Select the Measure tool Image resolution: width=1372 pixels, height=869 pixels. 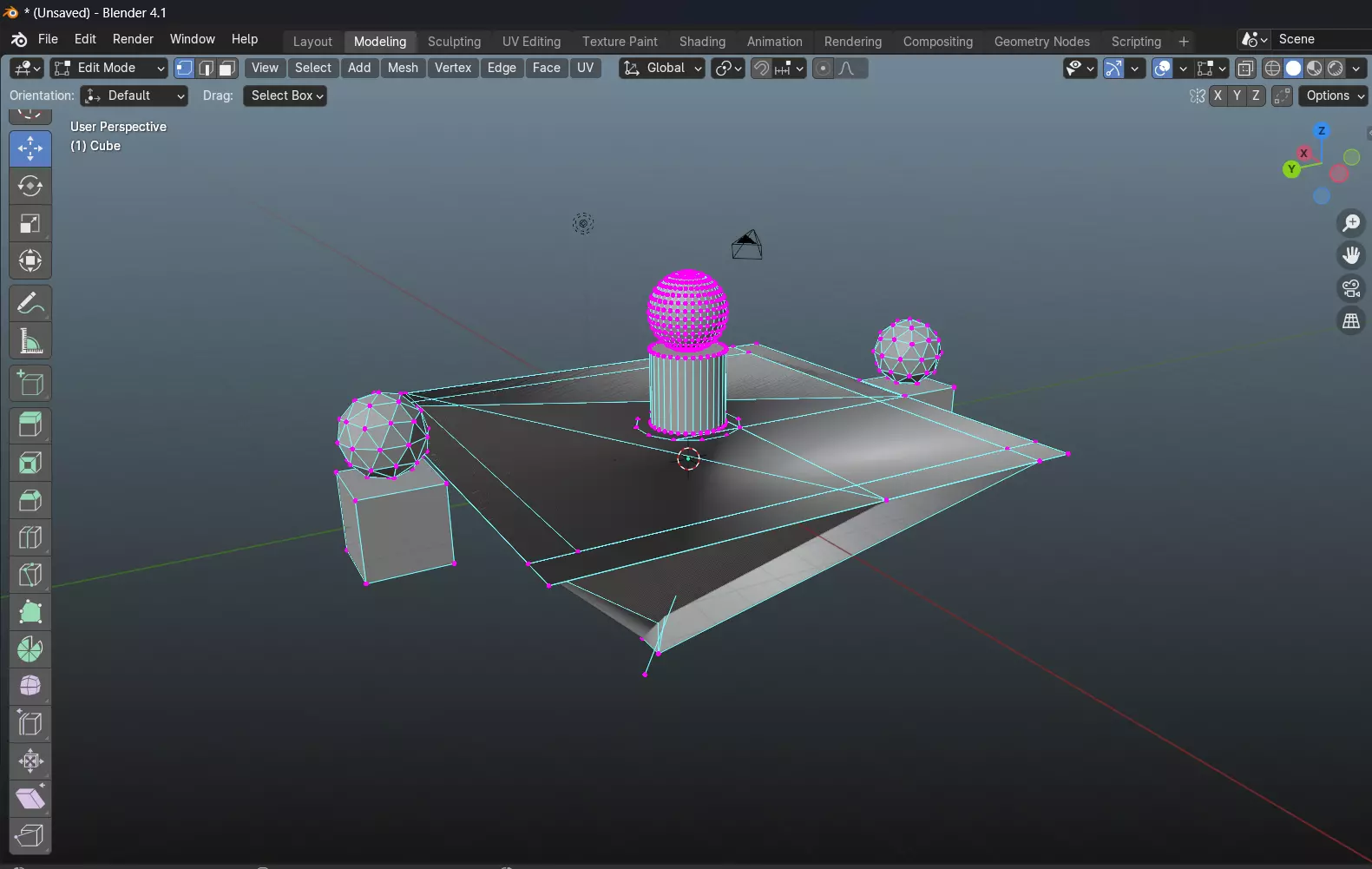30,340
